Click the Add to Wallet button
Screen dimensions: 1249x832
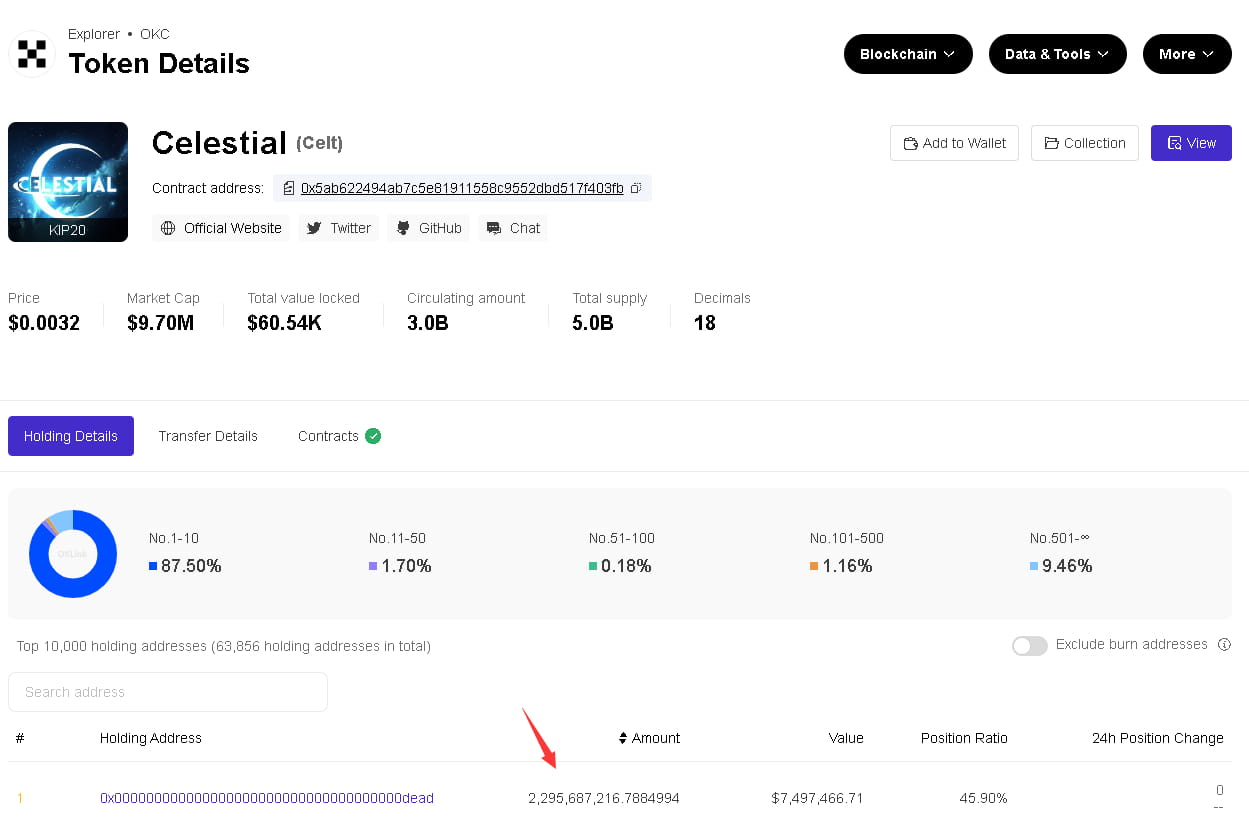click(954, 143)
